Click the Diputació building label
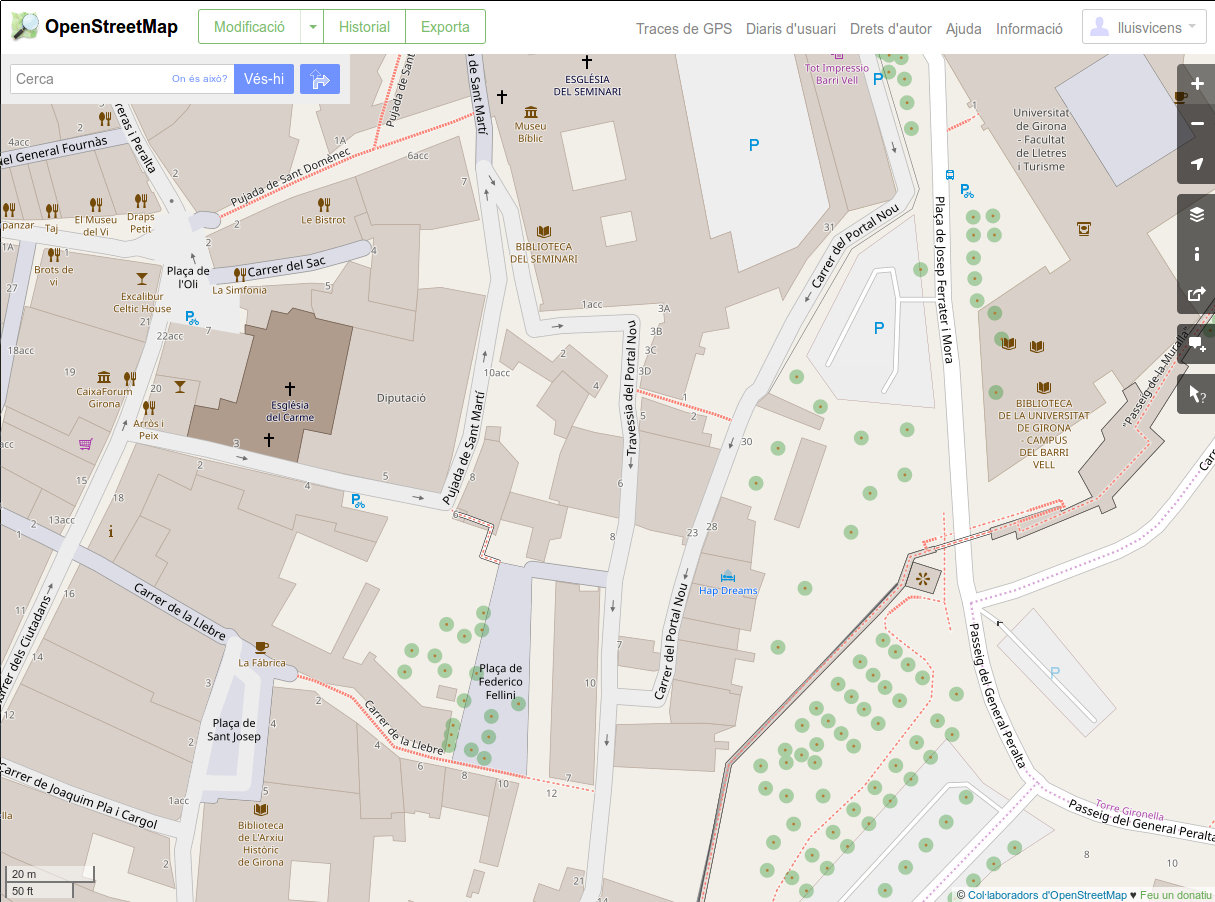 point(401,398)
